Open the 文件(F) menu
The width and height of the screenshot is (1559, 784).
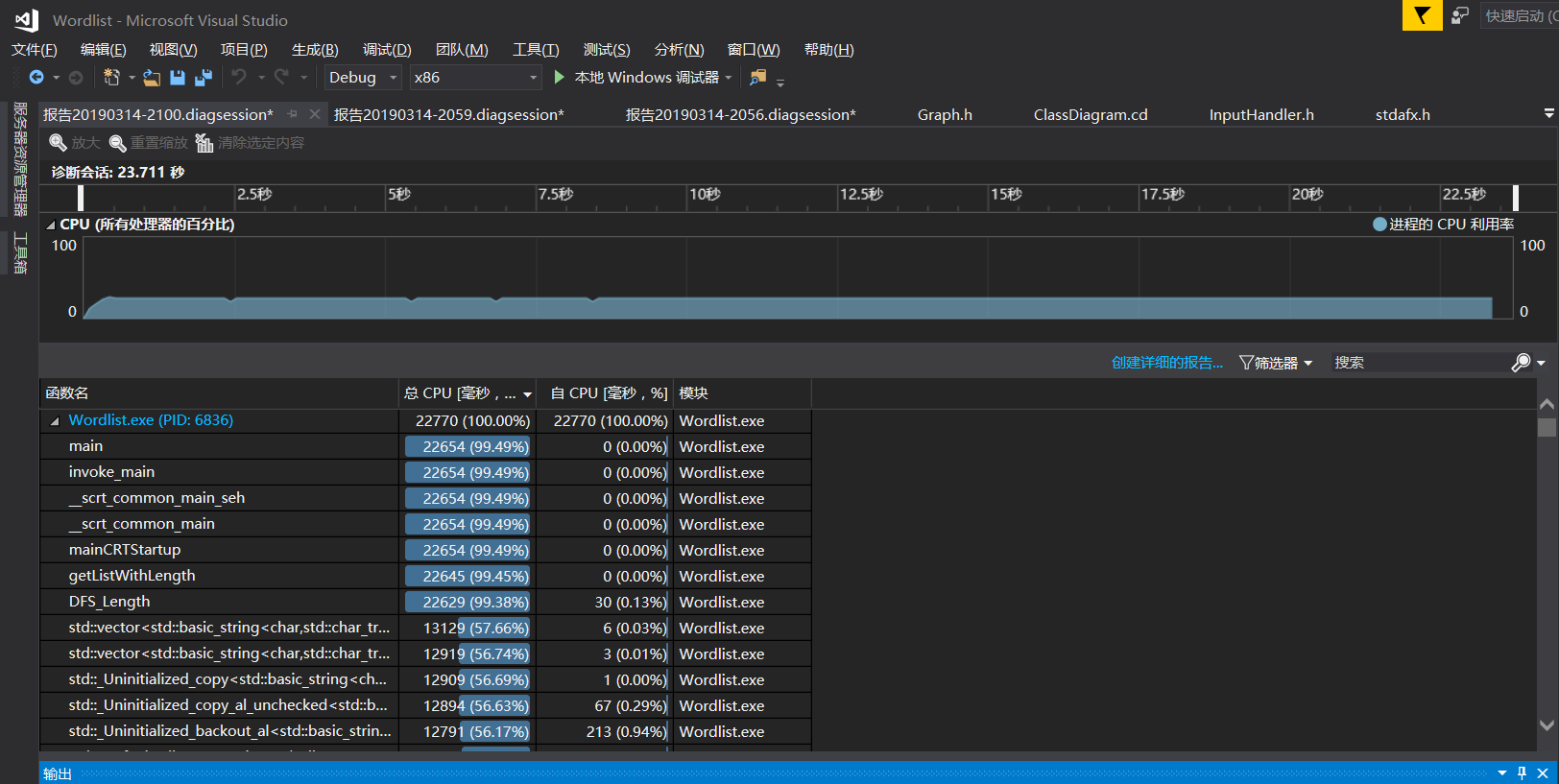(x=35, y=50)
